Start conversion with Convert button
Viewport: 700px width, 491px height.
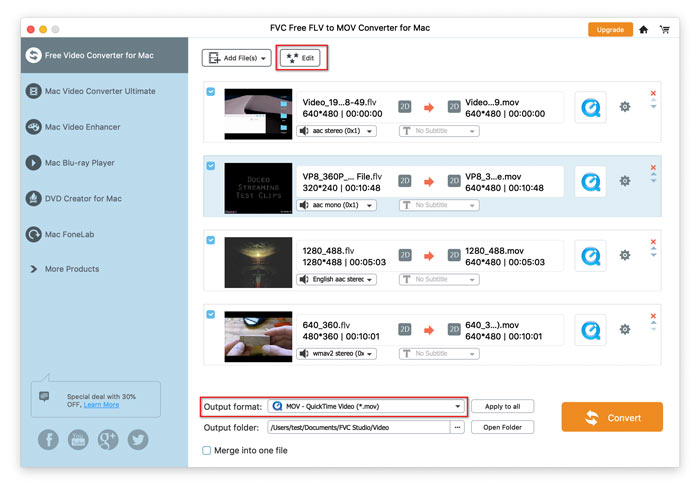pyautogui.click(x=612, y=417)
